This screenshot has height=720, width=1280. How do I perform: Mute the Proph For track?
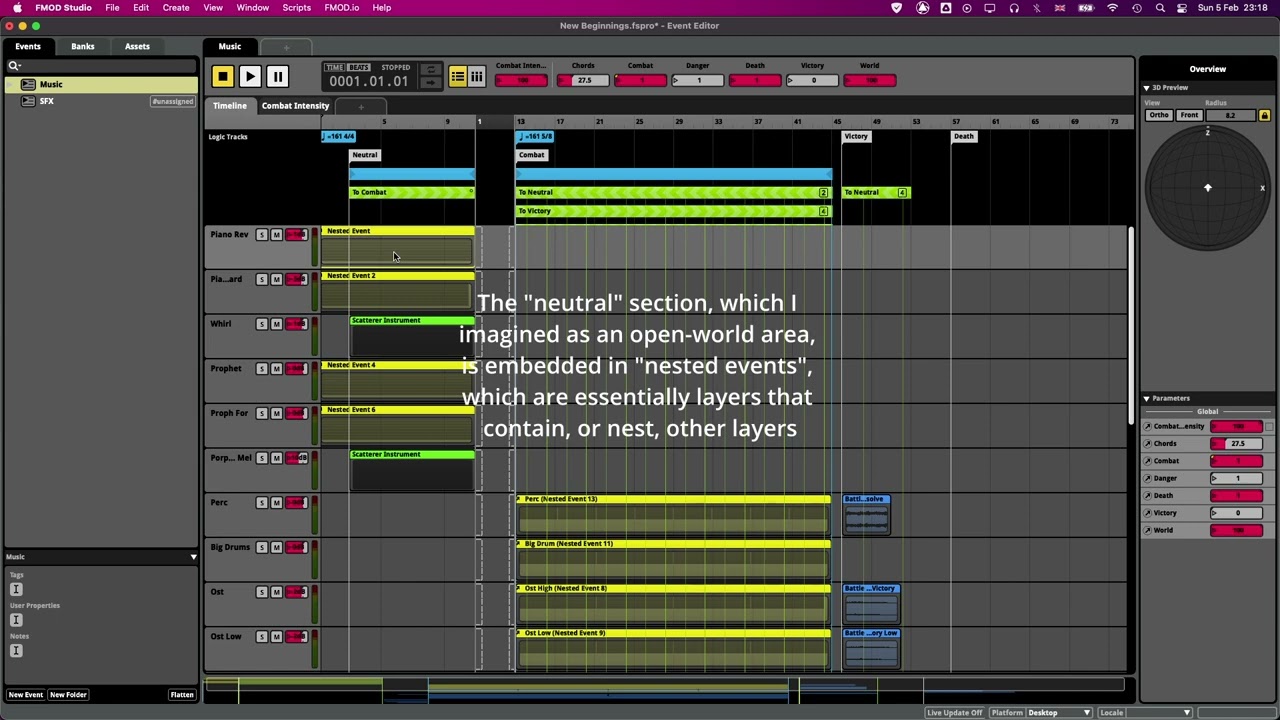(x=276, y=413)
